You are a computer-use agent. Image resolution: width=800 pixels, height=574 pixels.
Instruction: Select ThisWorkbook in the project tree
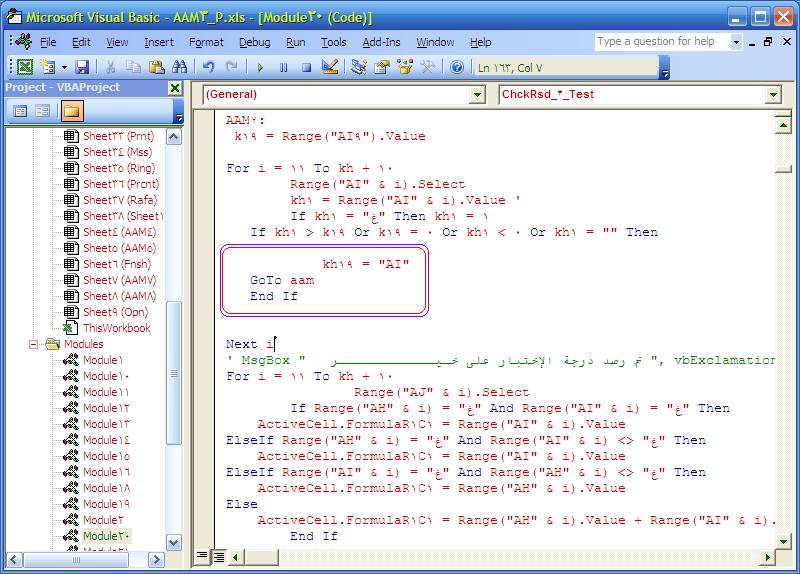coord(116,328)
